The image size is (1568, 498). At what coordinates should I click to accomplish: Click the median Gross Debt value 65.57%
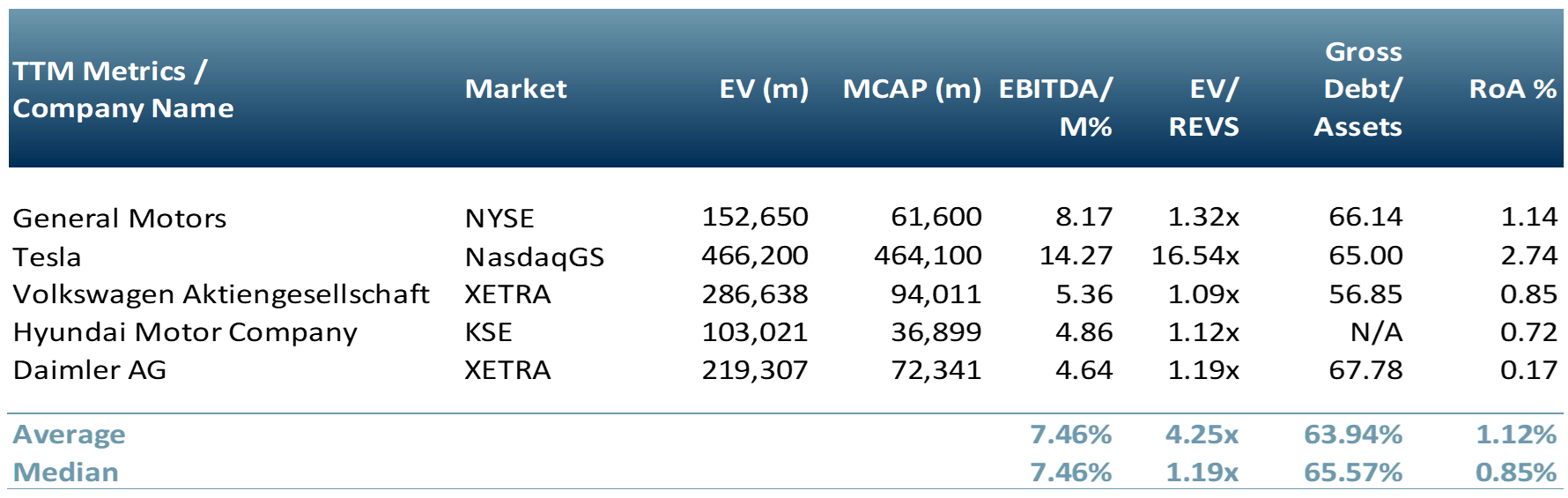click(x=1353, y=472)
